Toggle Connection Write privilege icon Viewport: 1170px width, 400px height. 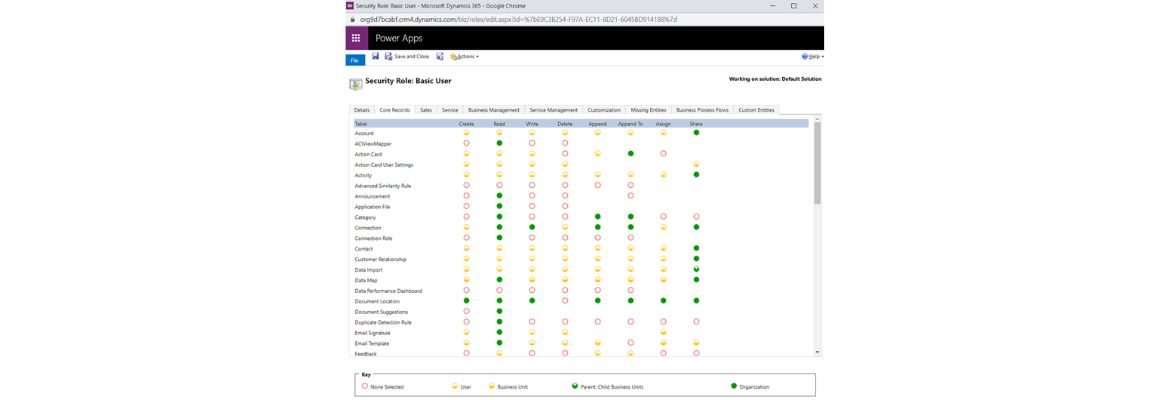(532, 228)
